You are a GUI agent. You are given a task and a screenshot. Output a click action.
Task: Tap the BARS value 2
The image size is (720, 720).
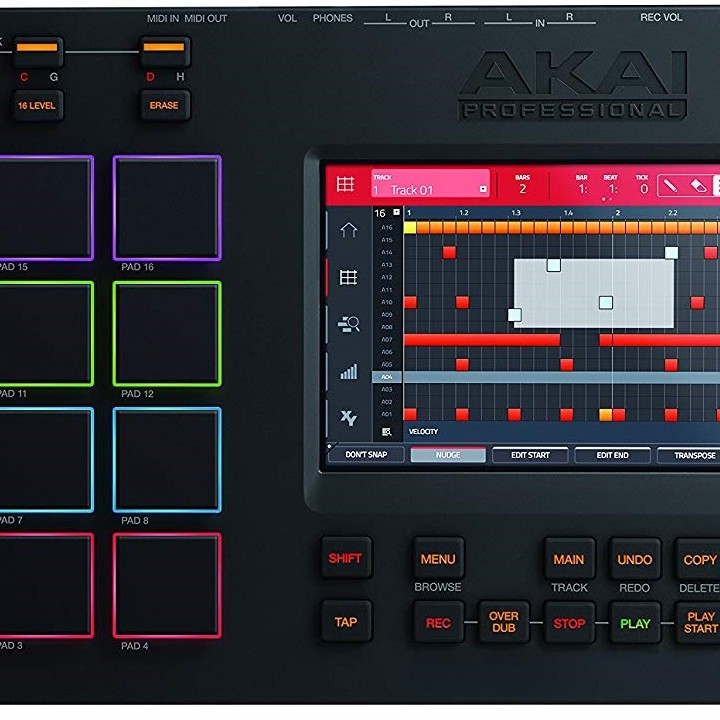coord(523,189)
